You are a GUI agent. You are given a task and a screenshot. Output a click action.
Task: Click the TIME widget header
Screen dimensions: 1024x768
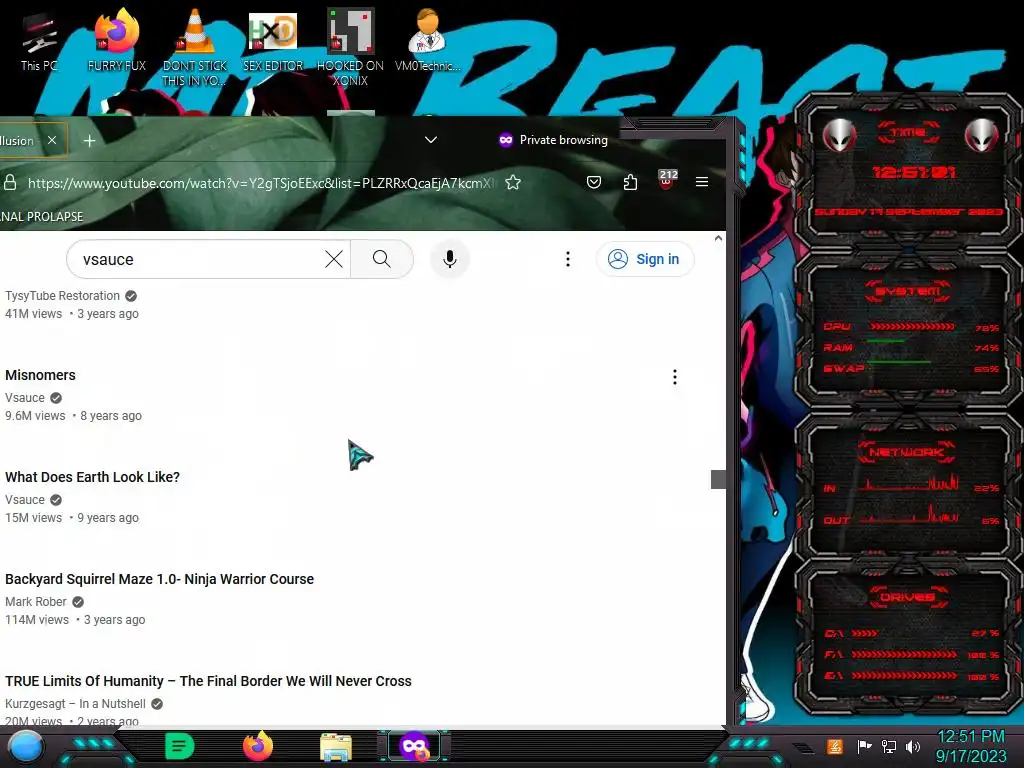(908, 133)
